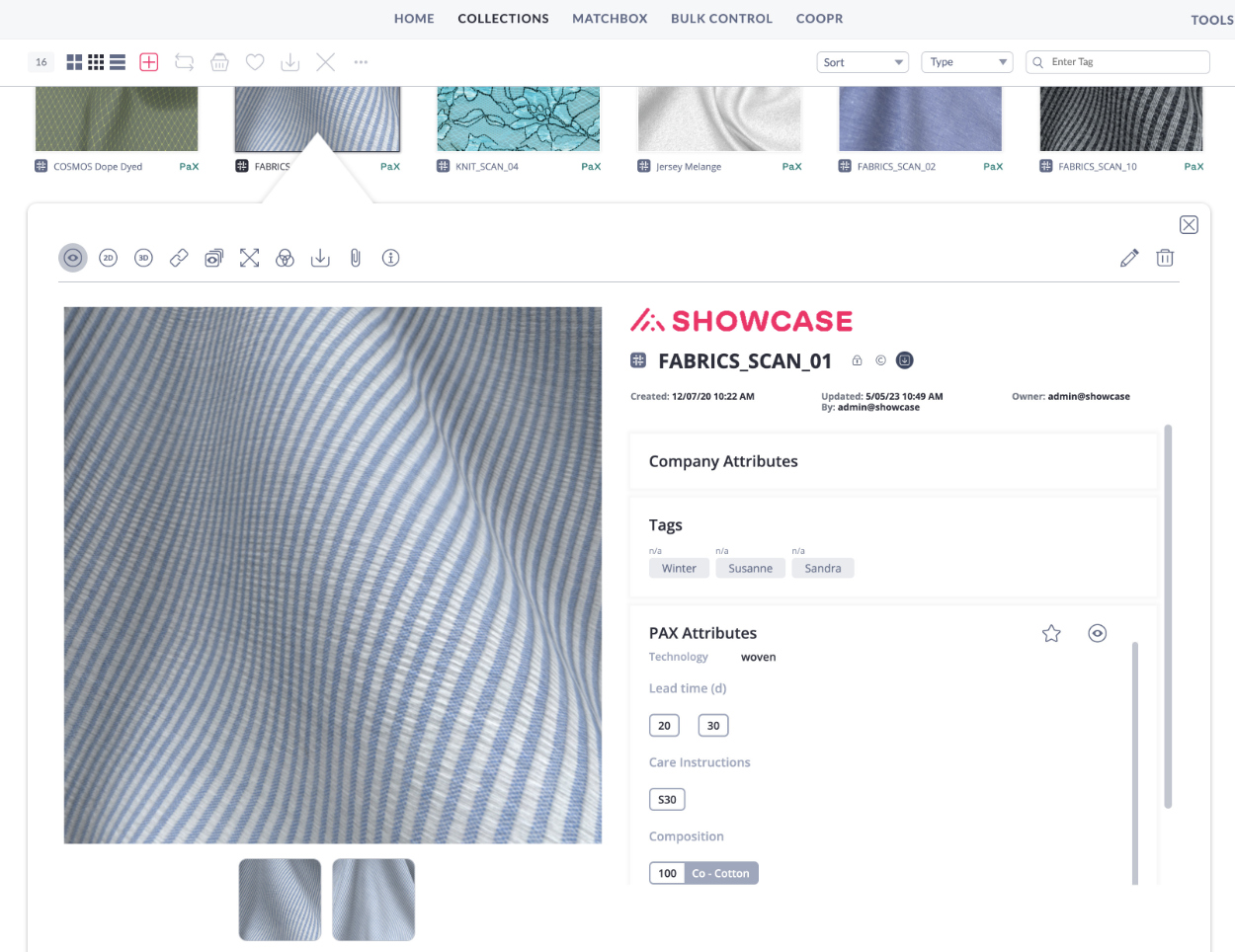Open the Sort dropdown
The width and height of the screenshot is (1235, 952).
pyautogui.click(x=864, y=62)
